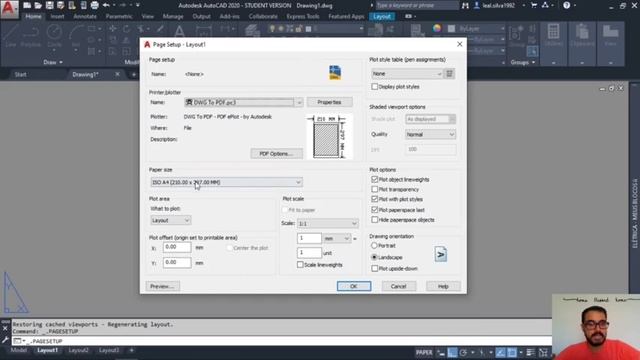Select the Polyline tool in Draw panel

[x=31, y=36]
